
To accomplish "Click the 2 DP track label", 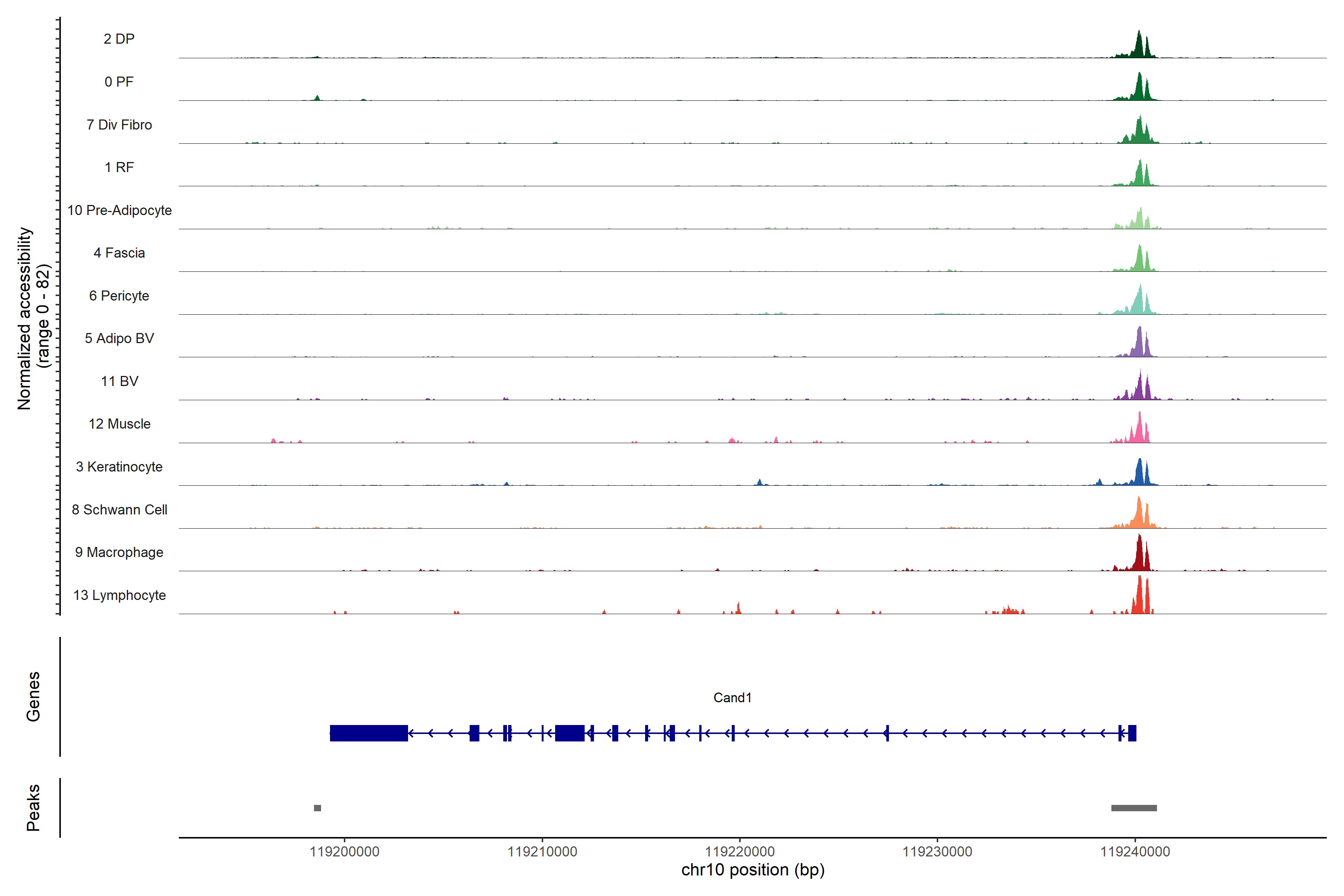I will pyautogui.click(x=119, y=39).
